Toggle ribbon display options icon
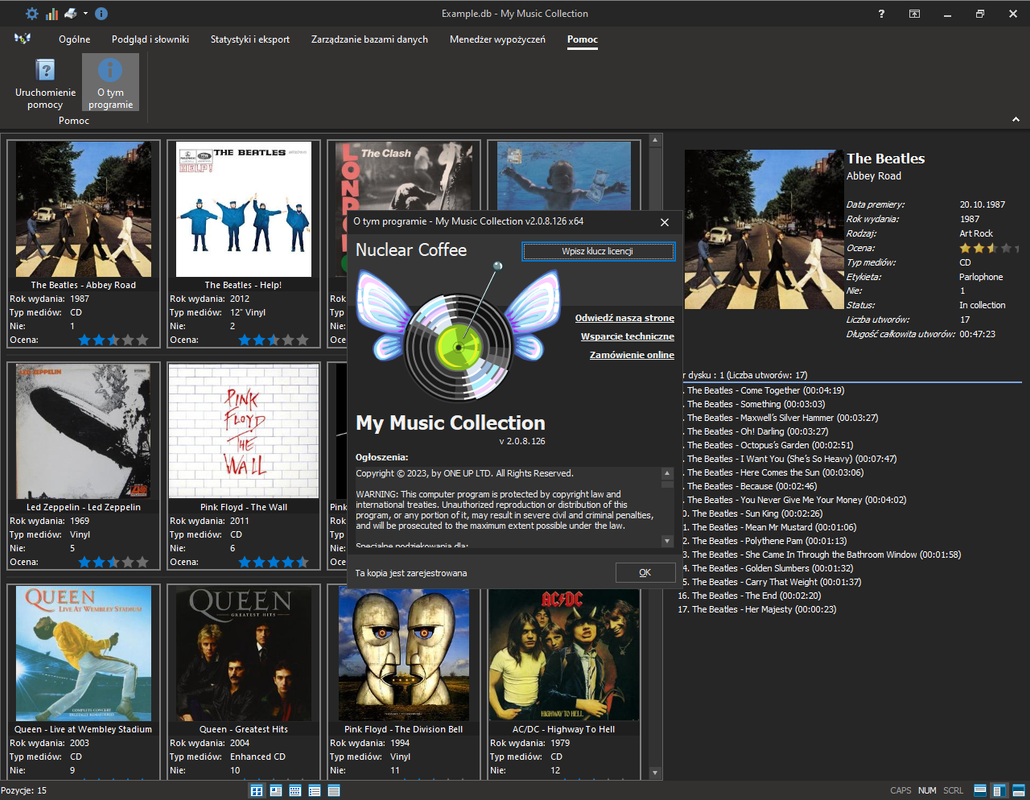 pyautogui.click(x=914, y=14)
